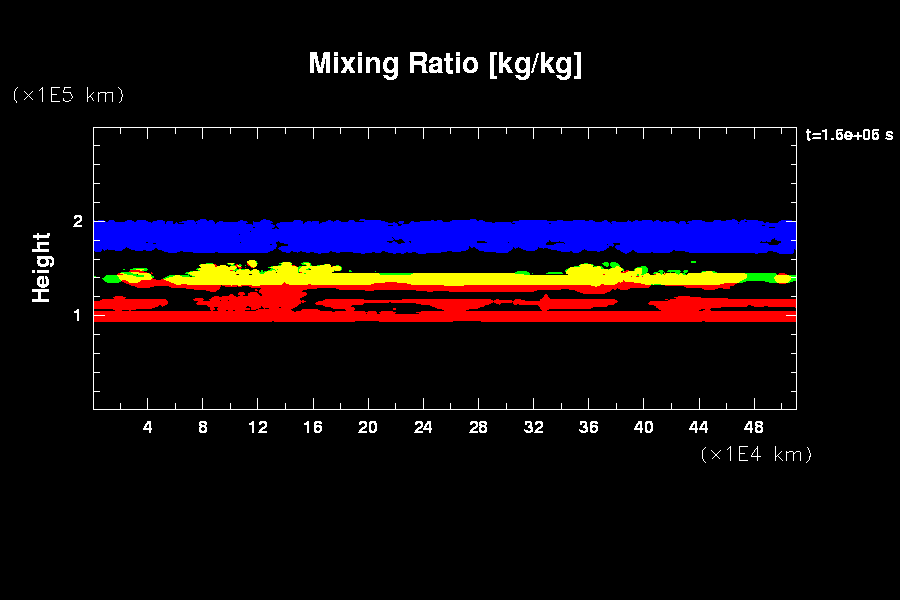Click the x-axis tick label "44"
900x600 pixels.
[698, 428]
